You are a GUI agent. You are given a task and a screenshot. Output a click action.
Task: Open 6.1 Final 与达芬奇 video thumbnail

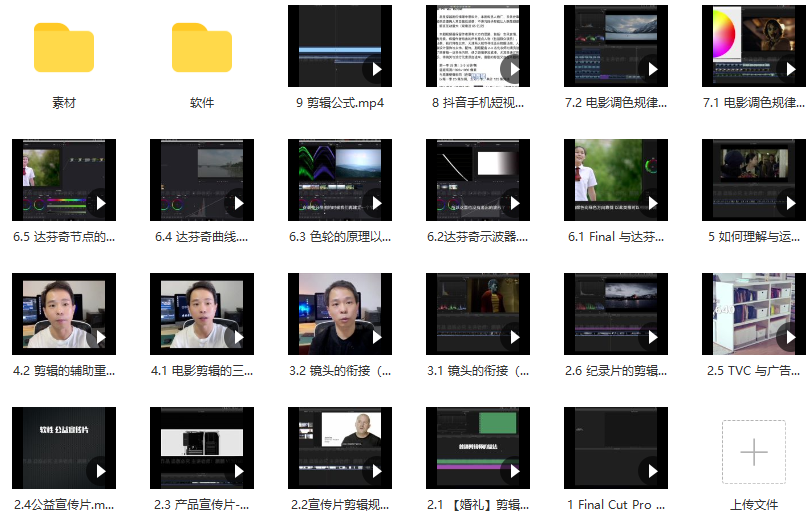616,179
